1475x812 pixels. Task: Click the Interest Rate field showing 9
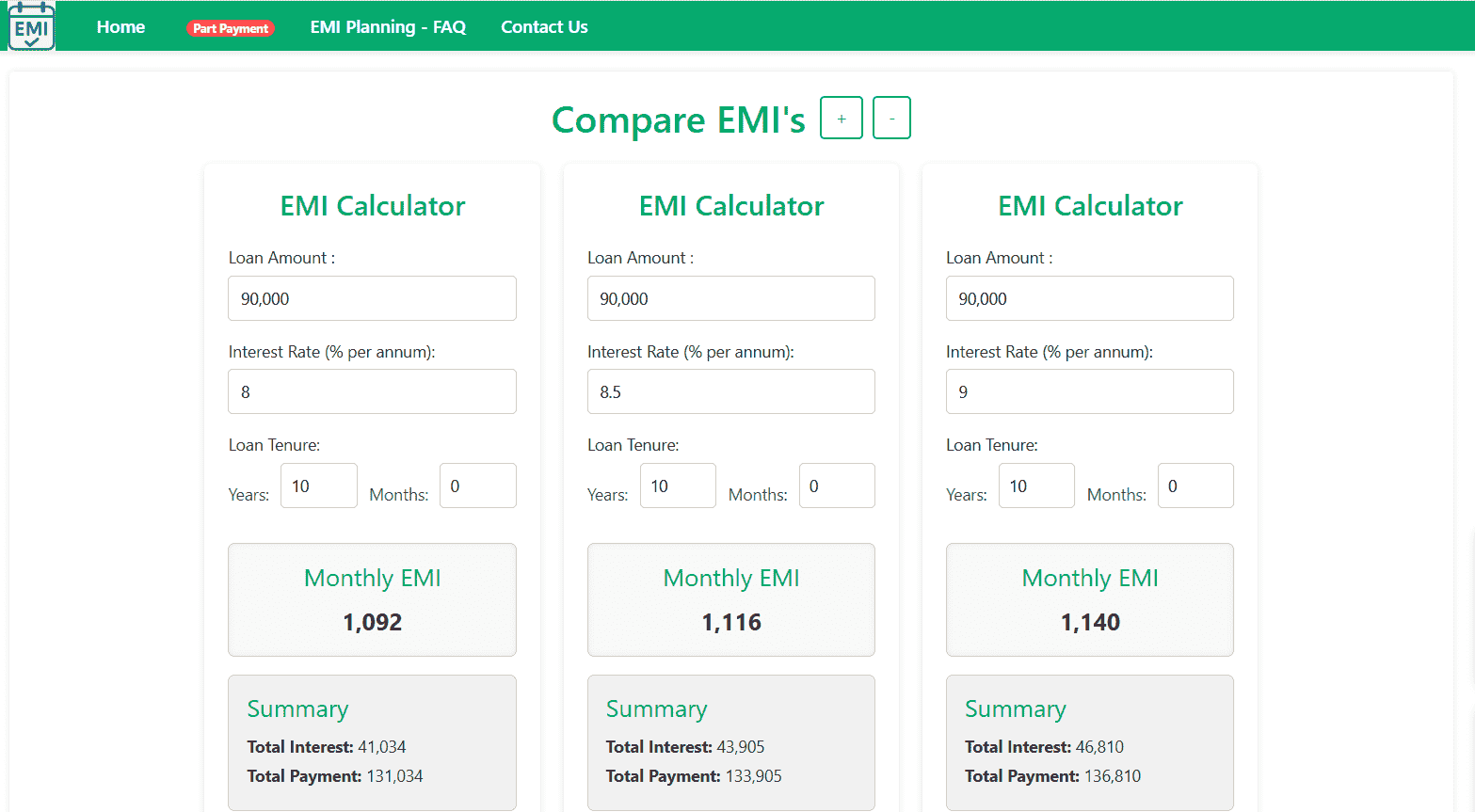(1089, 391)
